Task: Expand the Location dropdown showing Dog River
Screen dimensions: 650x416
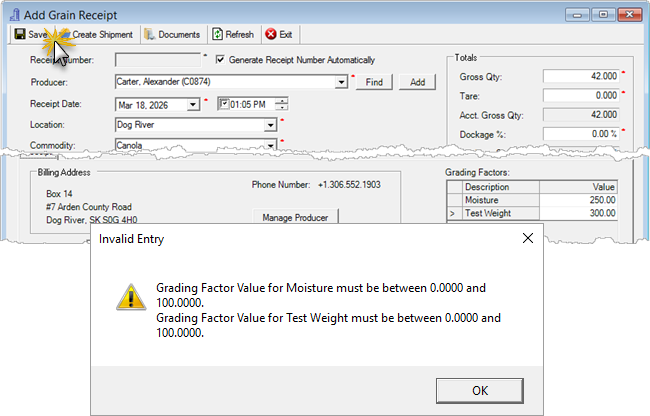Action: 270,125
